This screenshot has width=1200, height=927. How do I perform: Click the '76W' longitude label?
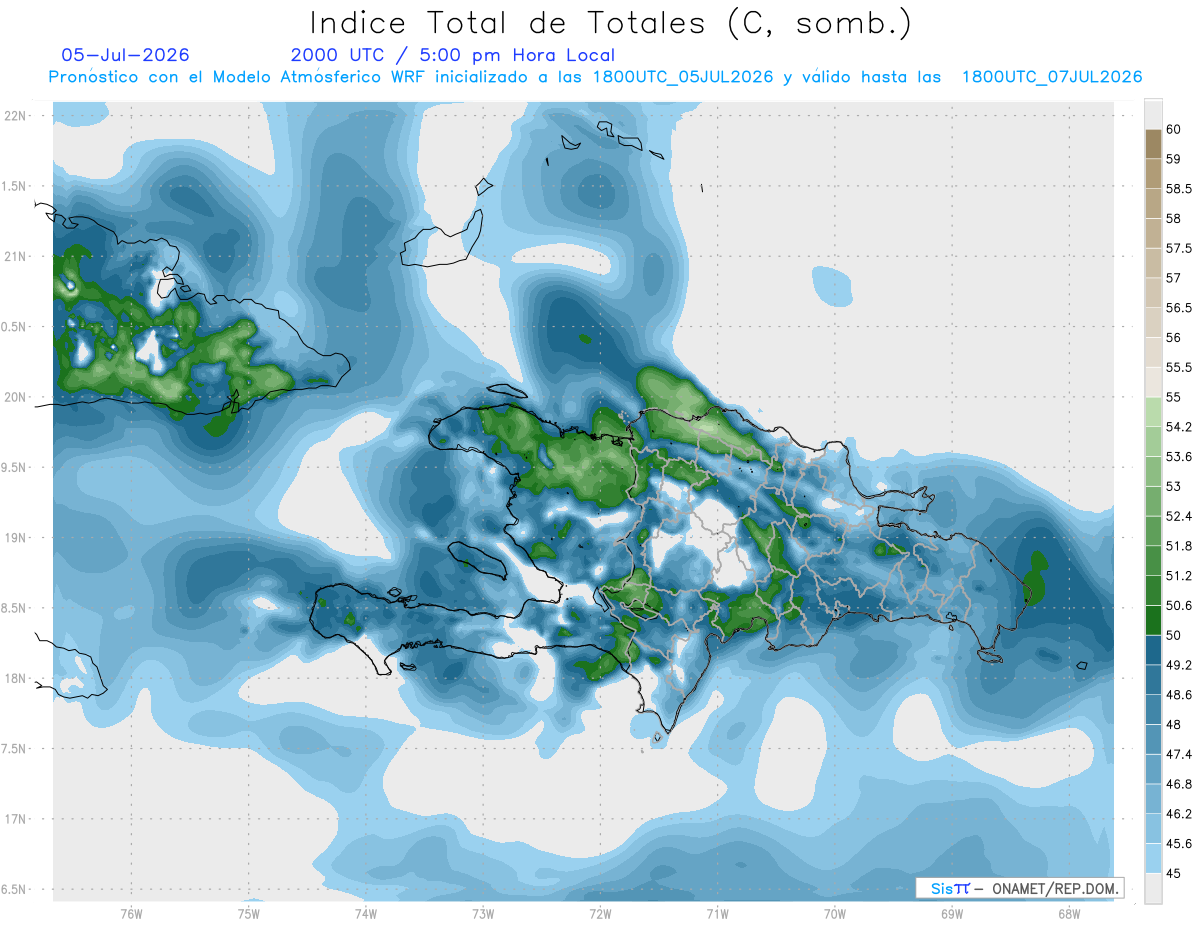pyautogui.click(x=131, y=913)
